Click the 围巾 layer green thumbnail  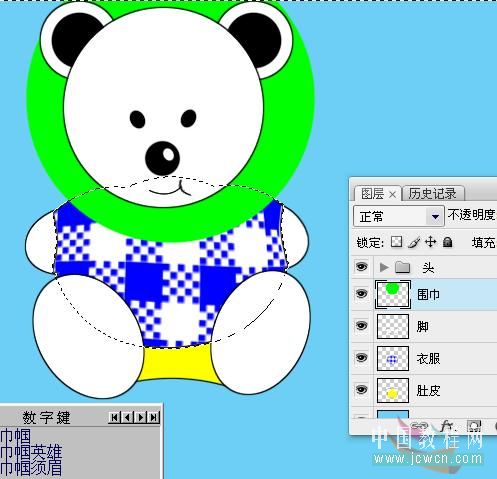tap(393, 294)
